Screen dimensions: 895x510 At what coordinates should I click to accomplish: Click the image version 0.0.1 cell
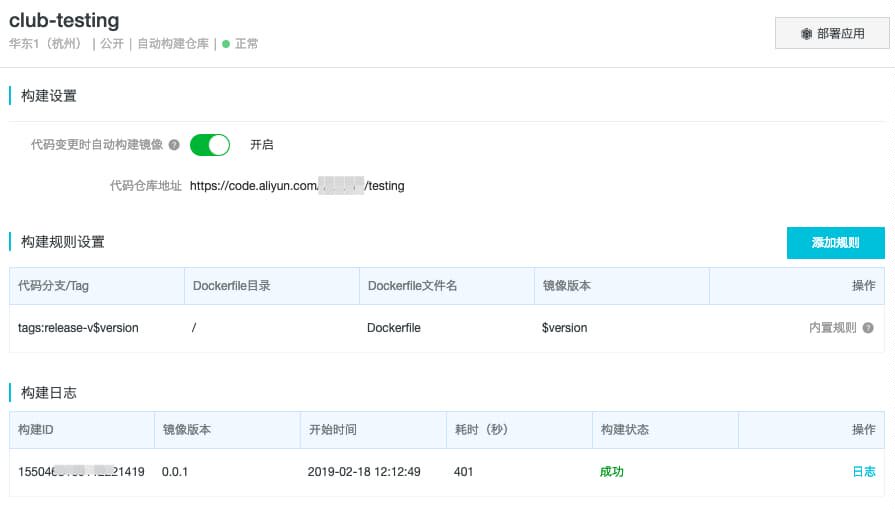tap(175, 472)
